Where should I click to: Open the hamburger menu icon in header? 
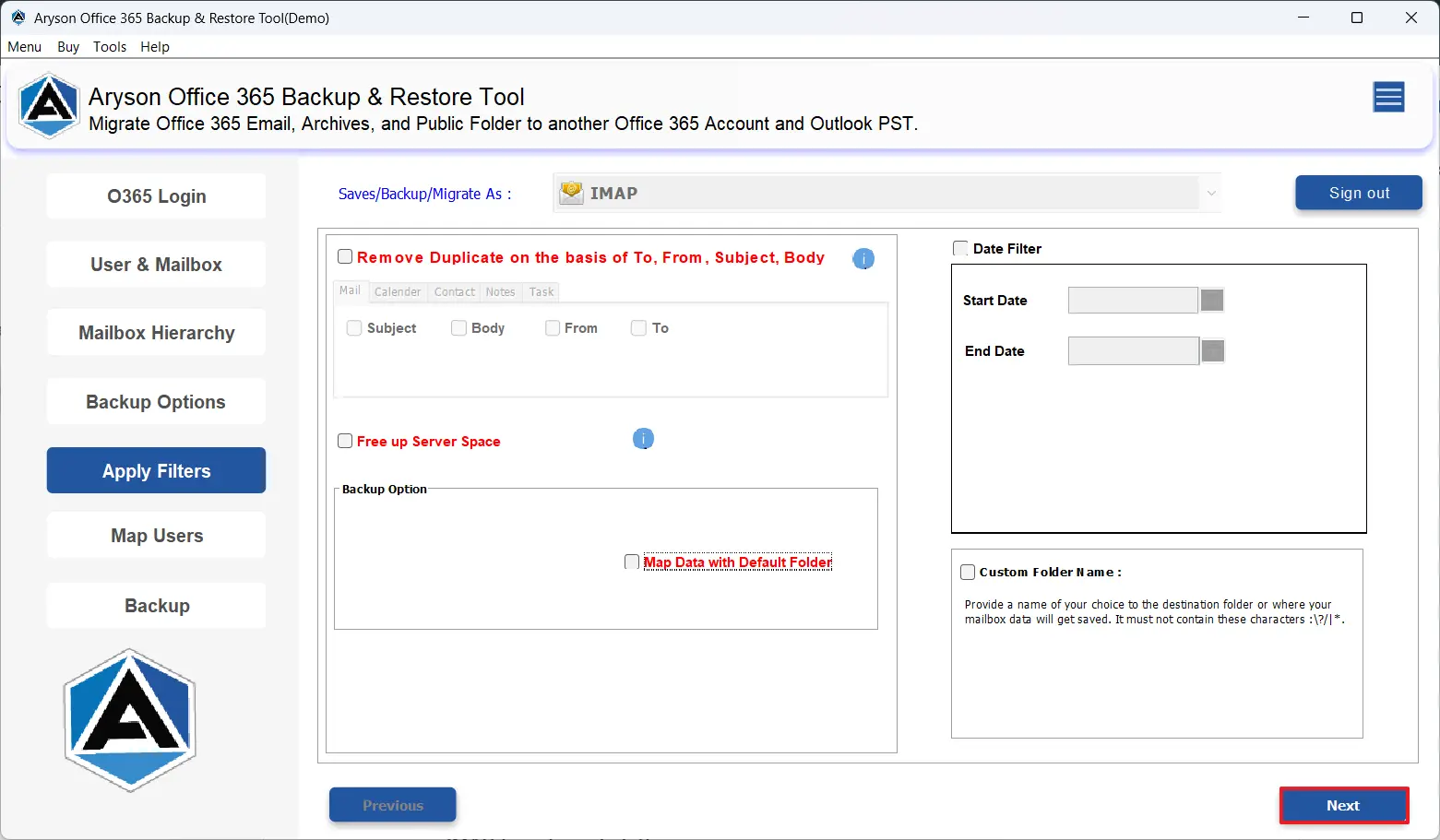(x=1388, y=97)
